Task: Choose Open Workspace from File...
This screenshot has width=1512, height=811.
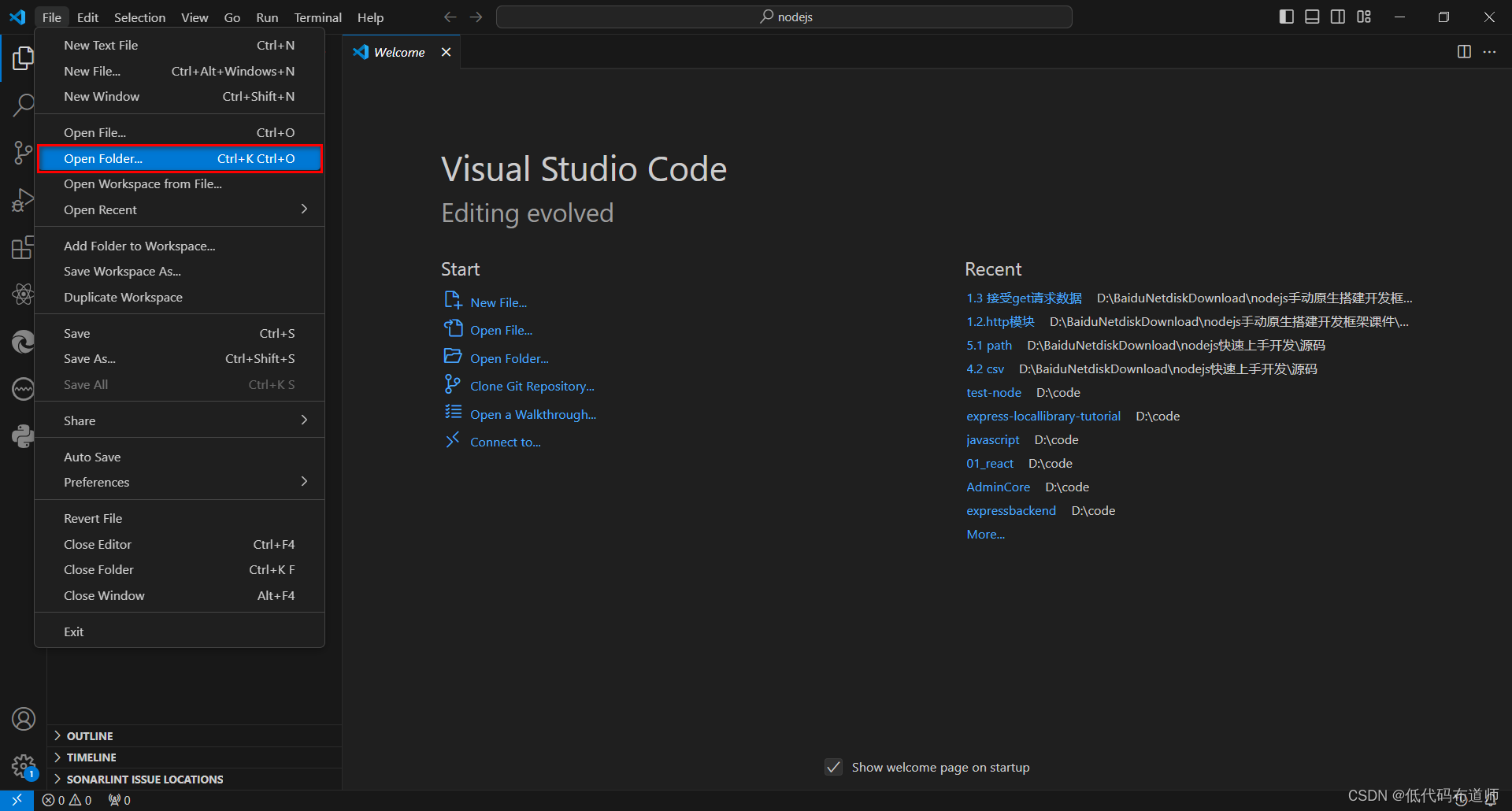Action: 180,183
